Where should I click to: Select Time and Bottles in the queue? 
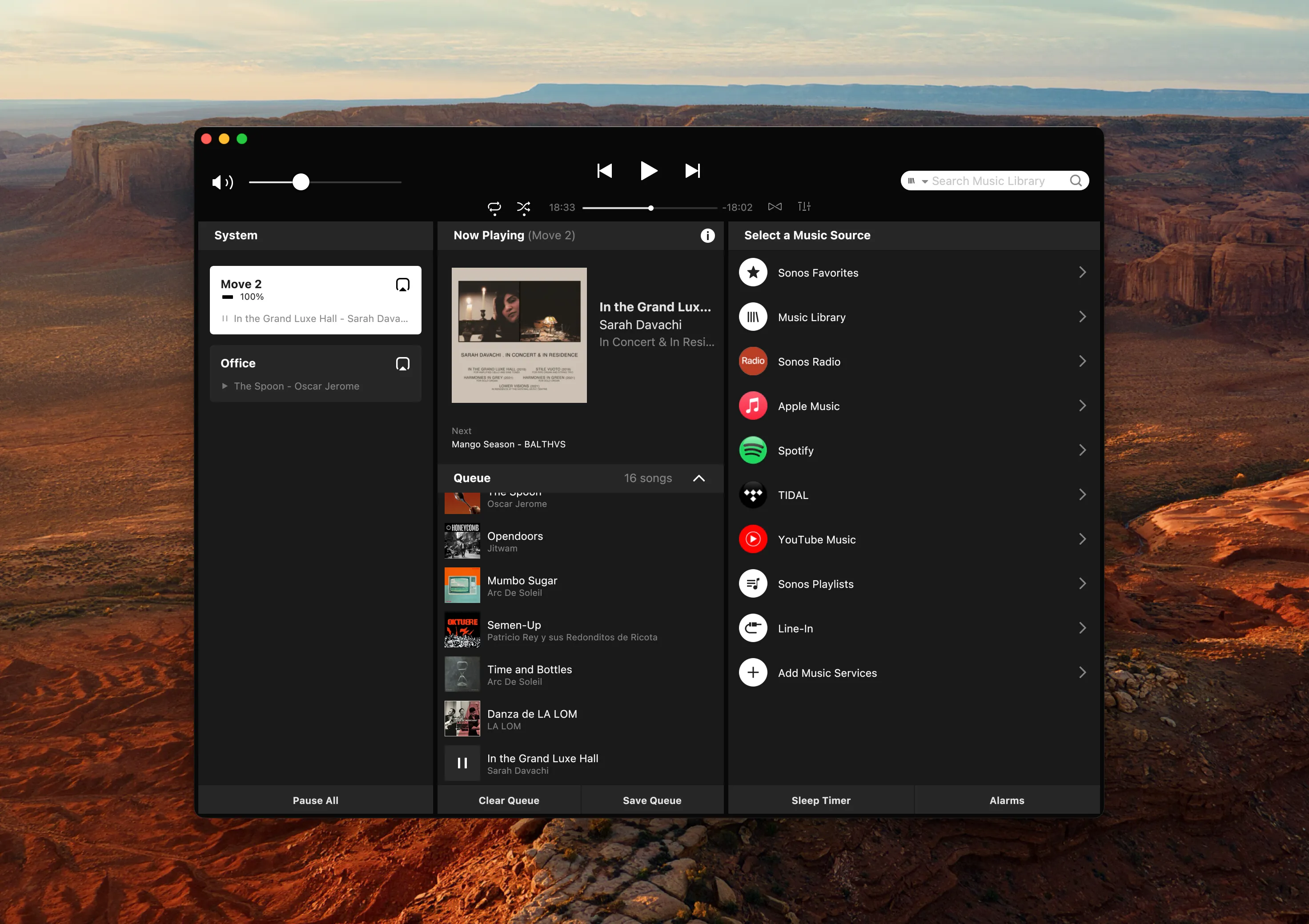pos(580,675)
